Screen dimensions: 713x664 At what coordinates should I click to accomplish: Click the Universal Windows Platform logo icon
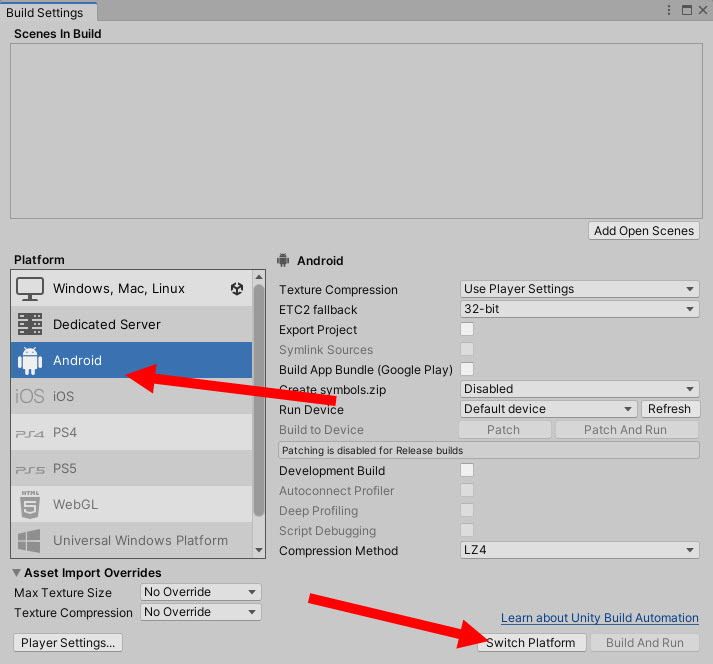[x=29, y=541]
